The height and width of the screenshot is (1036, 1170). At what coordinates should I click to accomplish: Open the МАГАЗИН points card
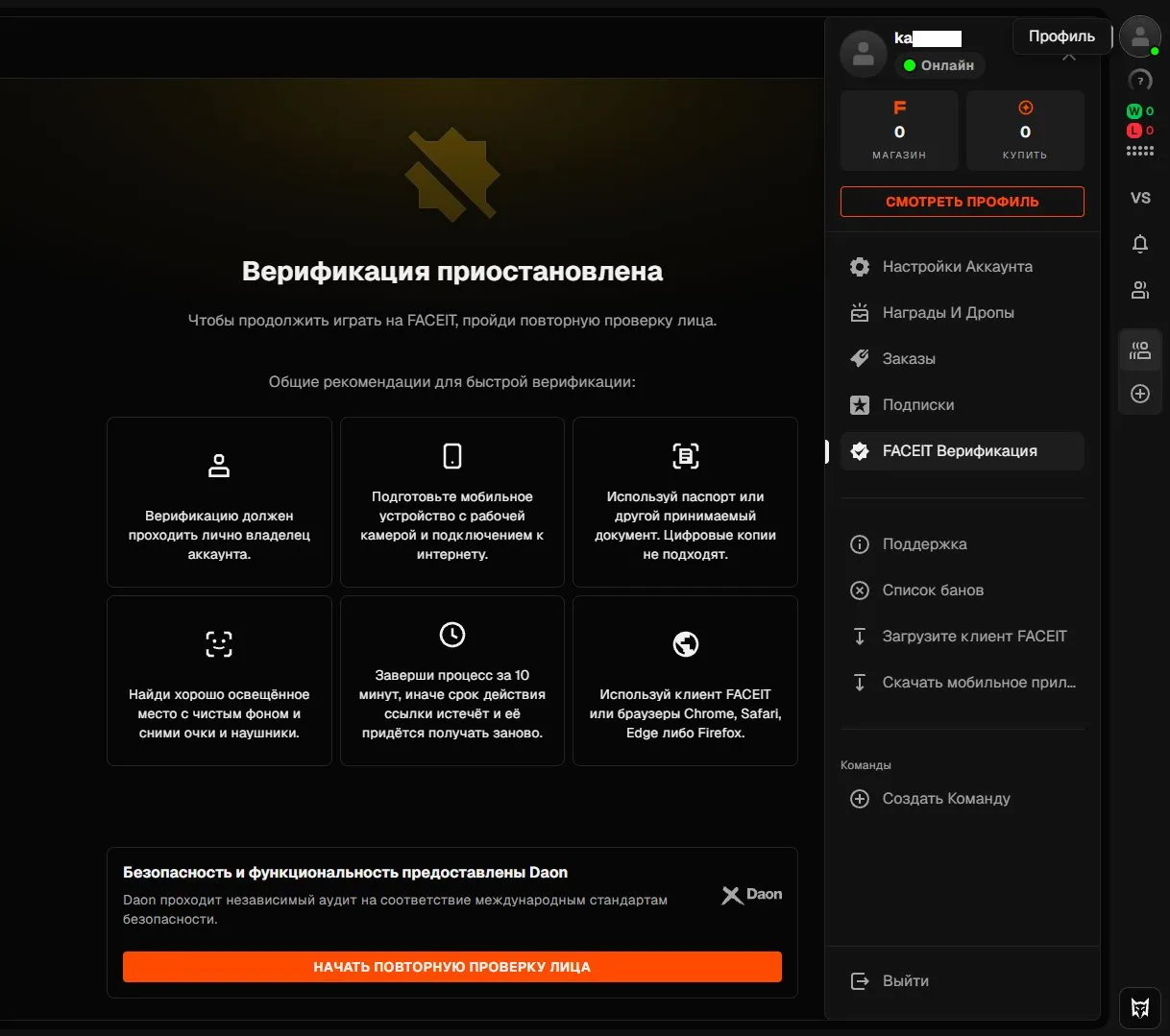coord(899,131)
